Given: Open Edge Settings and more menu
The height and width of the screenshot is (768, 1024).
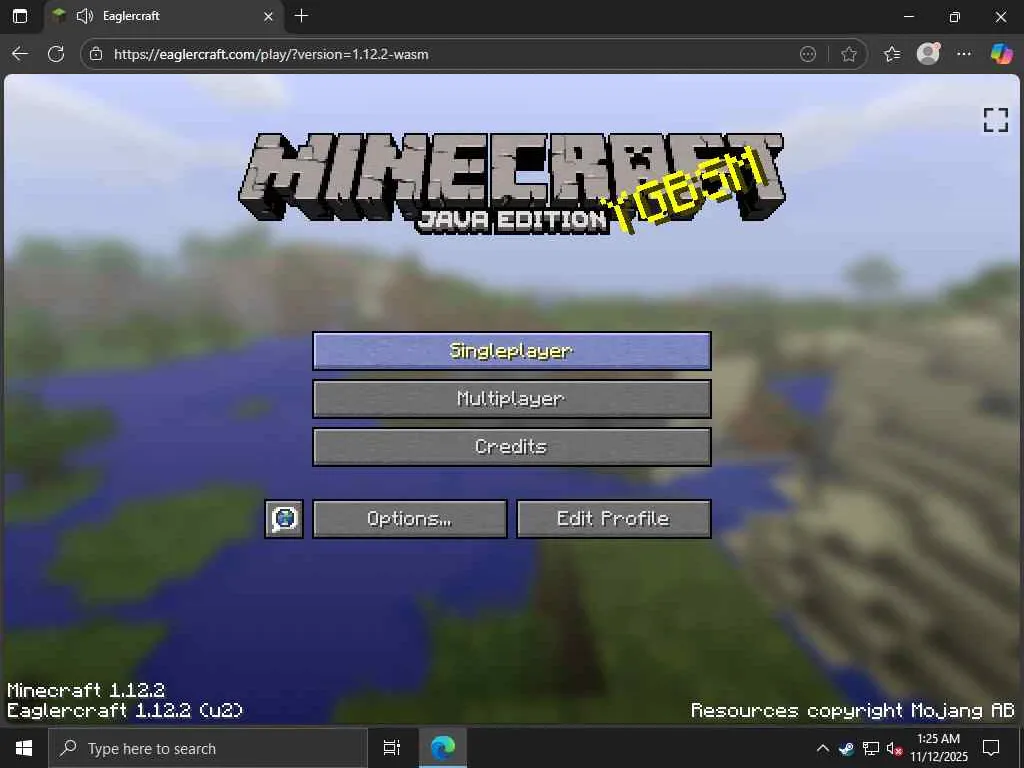Looking at the screenshot, I should click(963, 54).
